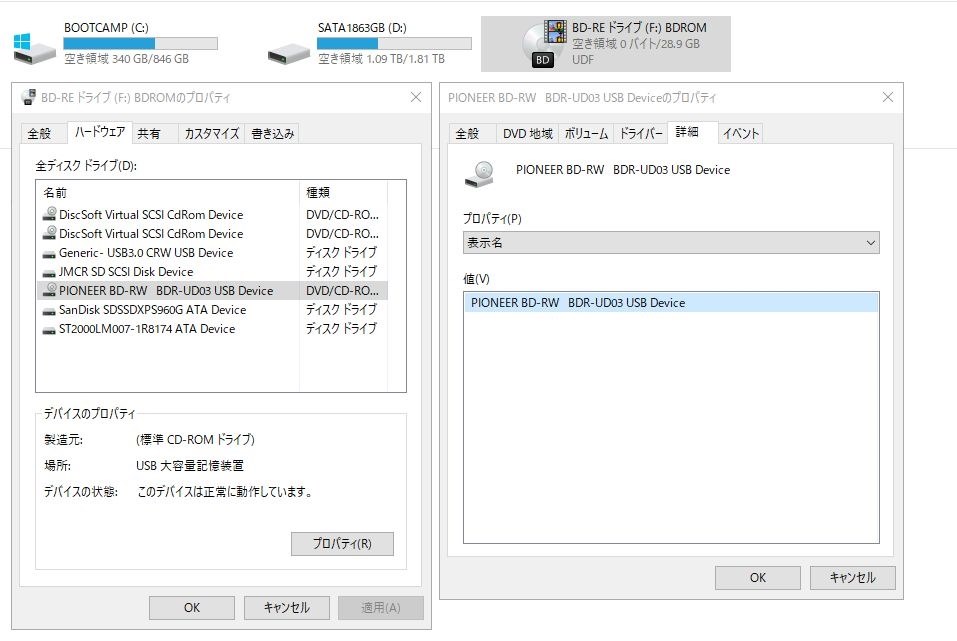This screenshot has width=957, height=641.
Task: Click icon beside Generic- USB3.0 CRW device
Action: point(49,253)
